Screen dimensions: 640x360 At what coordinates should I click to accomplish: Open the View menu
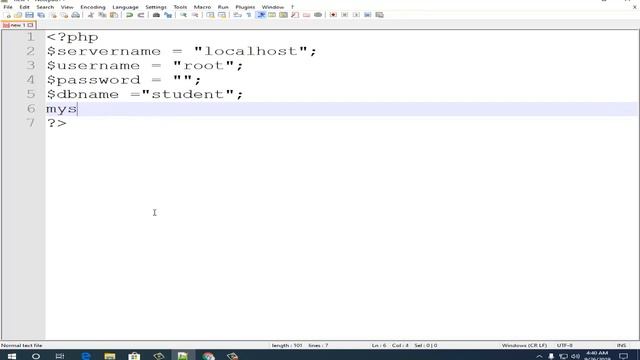click(x=67, y=7)
